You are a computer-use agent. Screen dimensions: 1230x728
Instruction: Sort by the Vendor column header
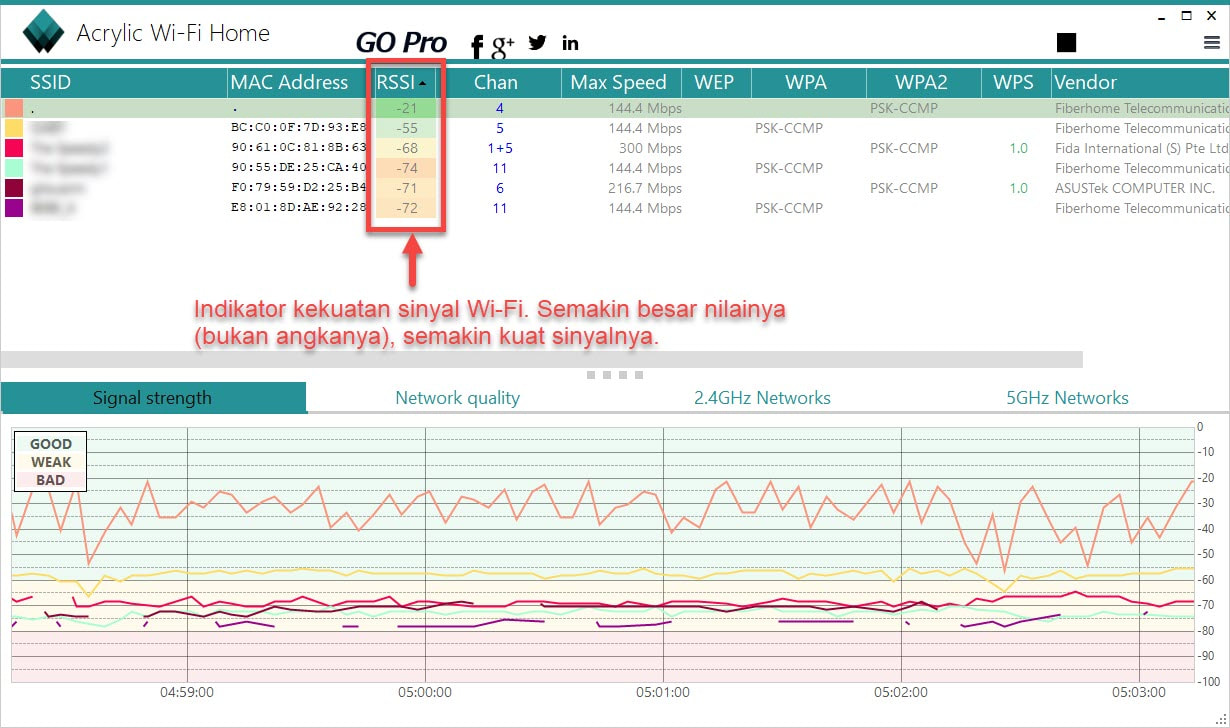click(1140, 82)
